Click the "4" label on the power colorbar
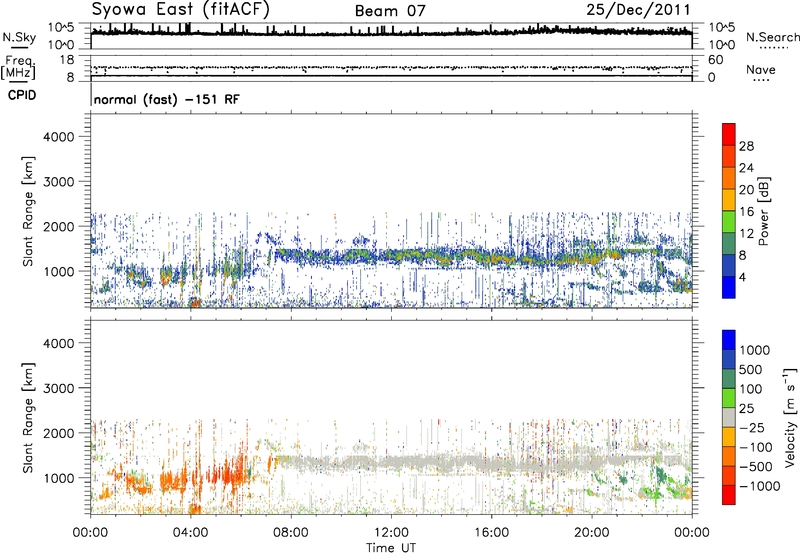The width and height of the screenshot is (800, 554). pyautogui.click(x=743, y=277)
